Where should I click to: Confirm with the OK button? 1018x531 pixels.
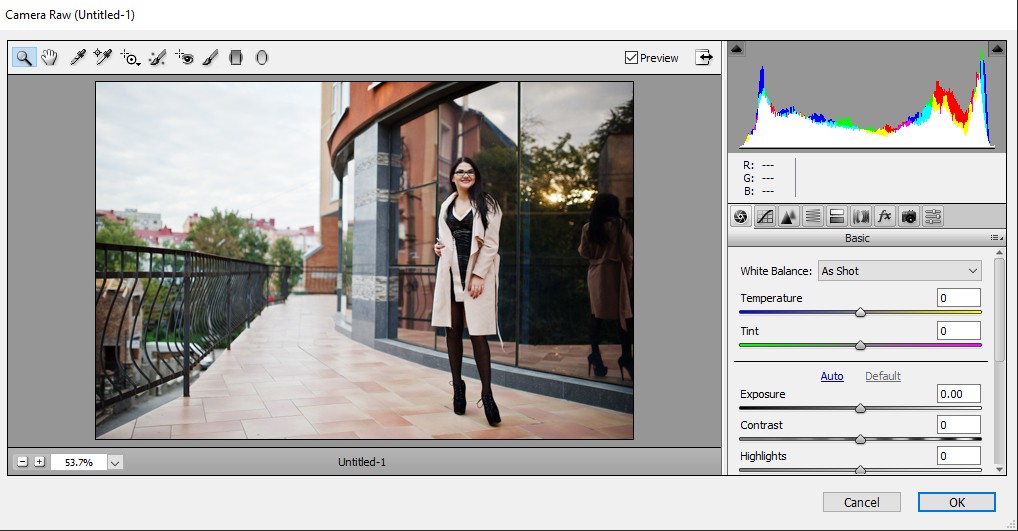click(956, 502)
